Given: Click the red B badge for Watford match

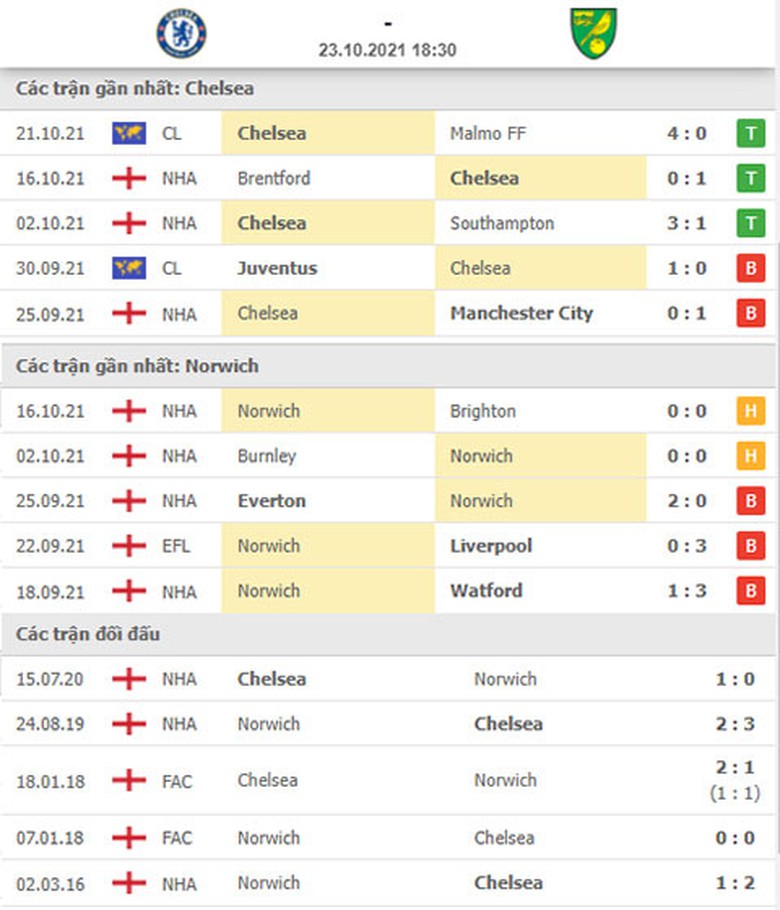Looking at the screenshot, I should 750,591.
